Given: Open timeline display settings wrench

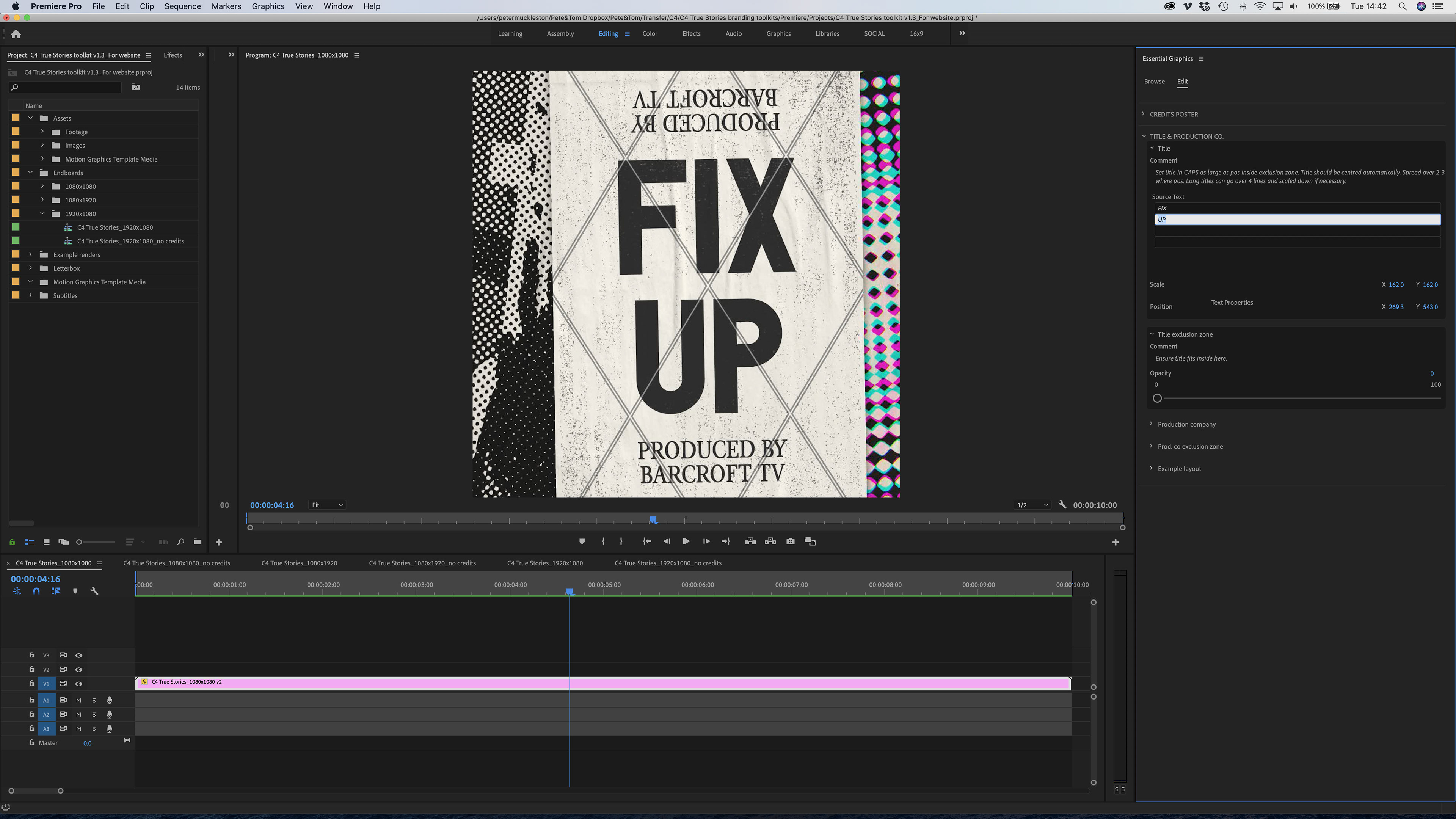Looking at the screenshot, I should point(94,591).
